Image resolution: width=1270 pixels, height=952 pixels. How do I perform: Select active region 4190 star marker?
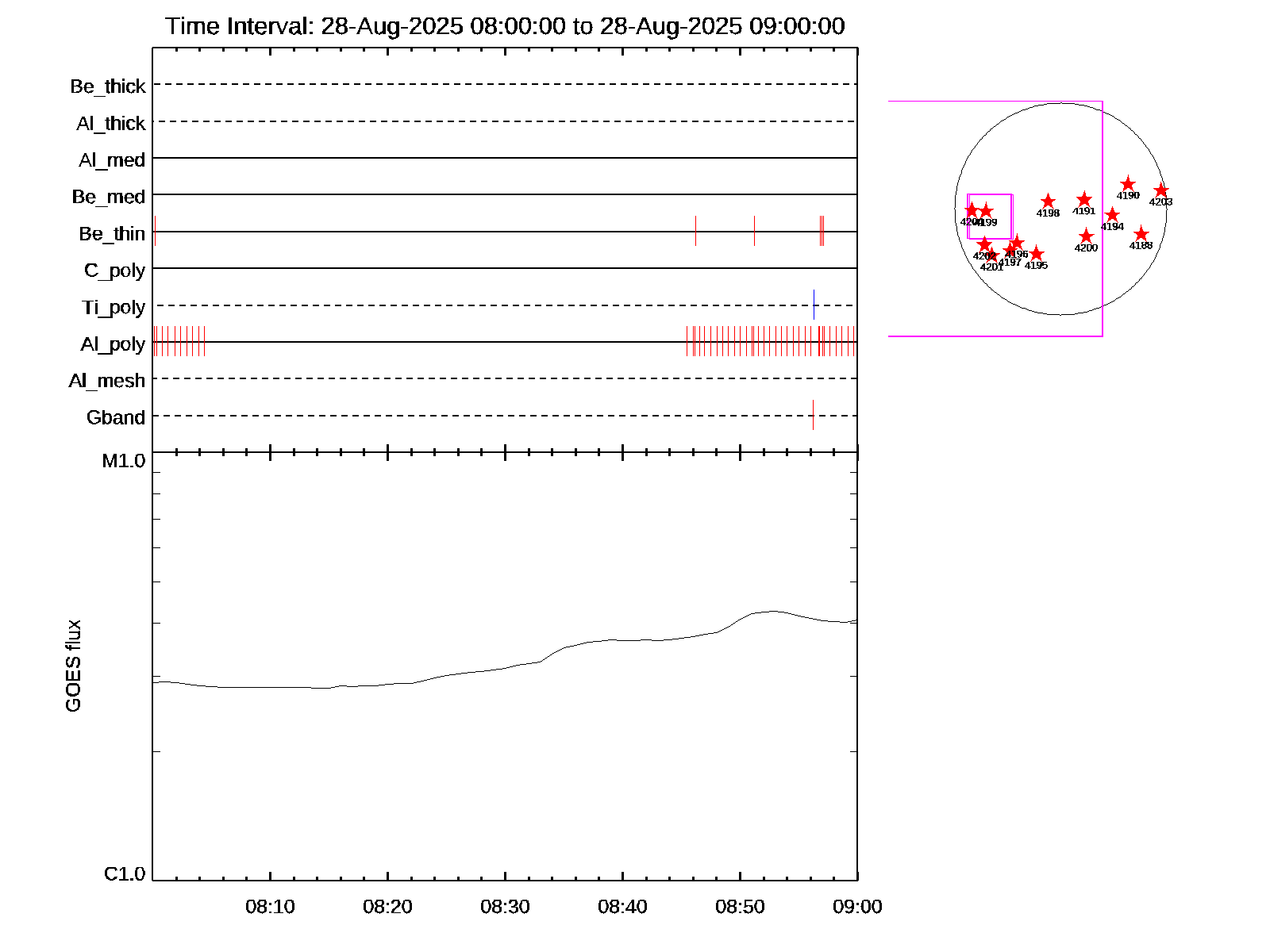click(x=1128, y=184)
